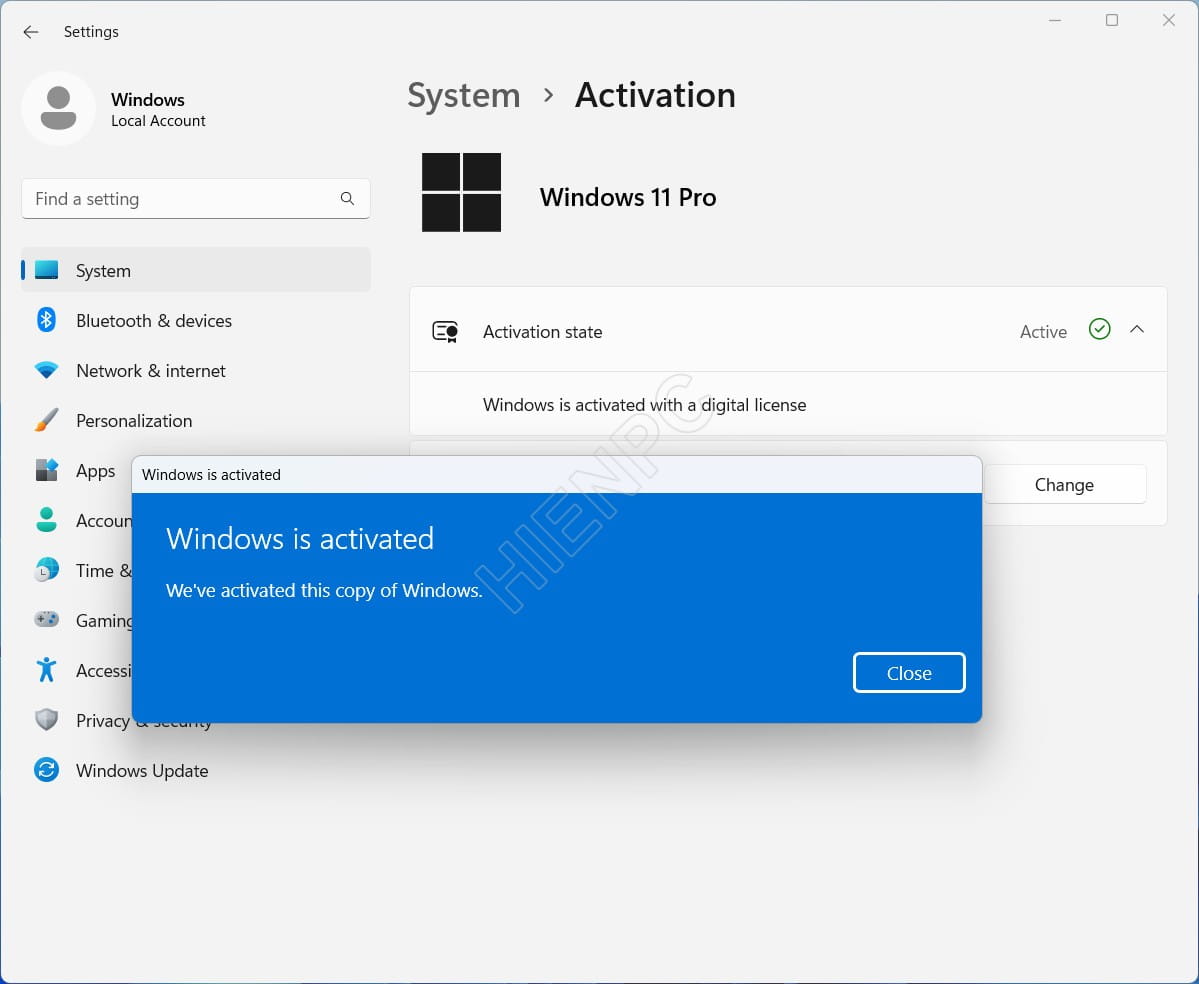Open the System menu item
The height and width of the screenshot is (984, 1199).
196,270
